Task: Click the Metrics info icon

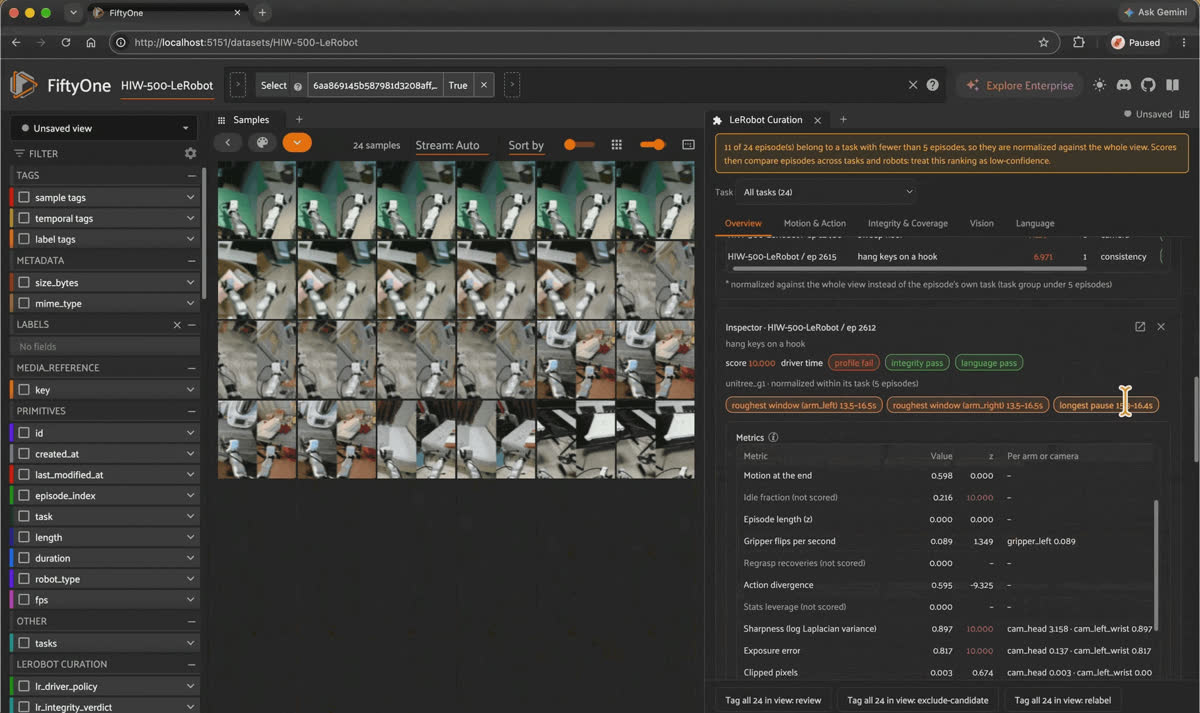Action: point(773,437)
